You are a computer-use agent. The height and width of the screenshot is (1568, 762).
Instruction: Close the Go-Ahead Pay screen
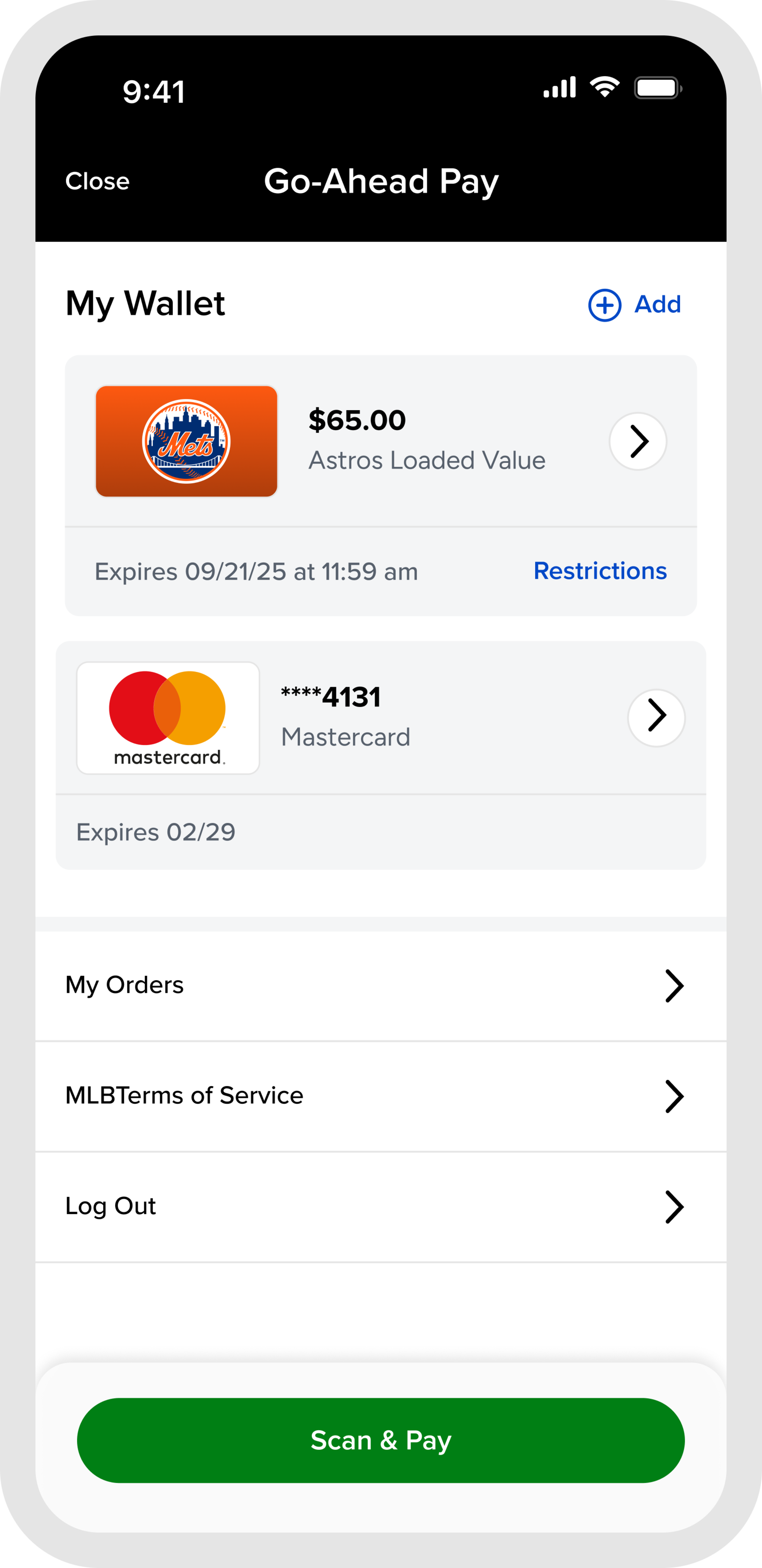pyautogui.click(x=97, y=182)
